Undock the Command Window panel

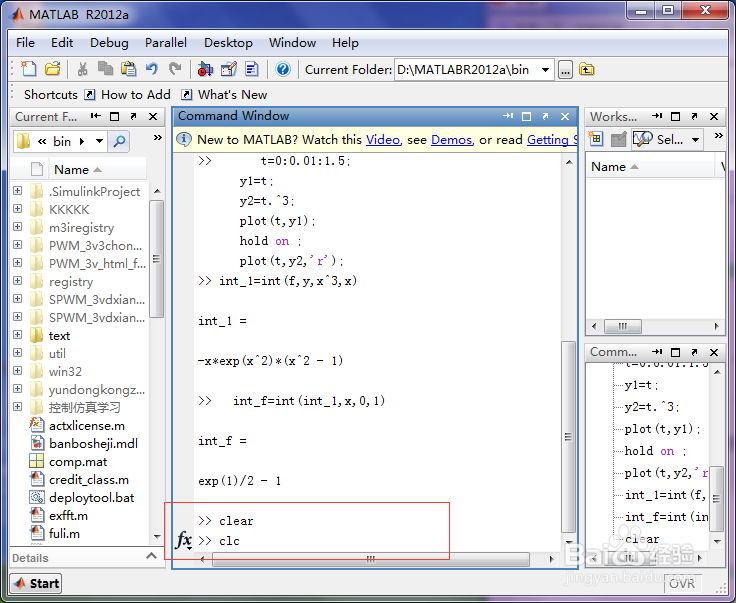pos(545,116)
